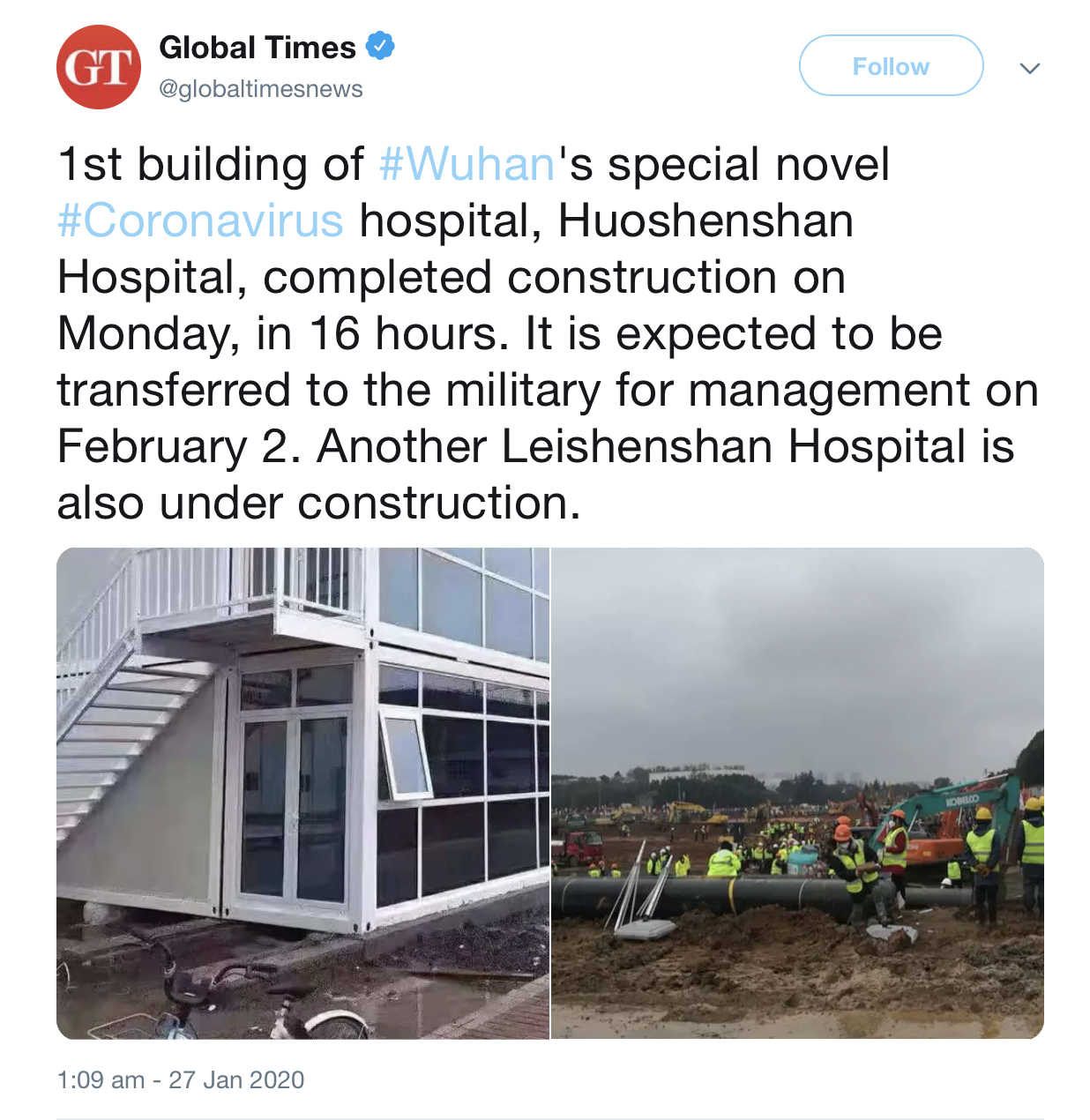
Task: View the prefab building photo
Action: click(302, 793)
